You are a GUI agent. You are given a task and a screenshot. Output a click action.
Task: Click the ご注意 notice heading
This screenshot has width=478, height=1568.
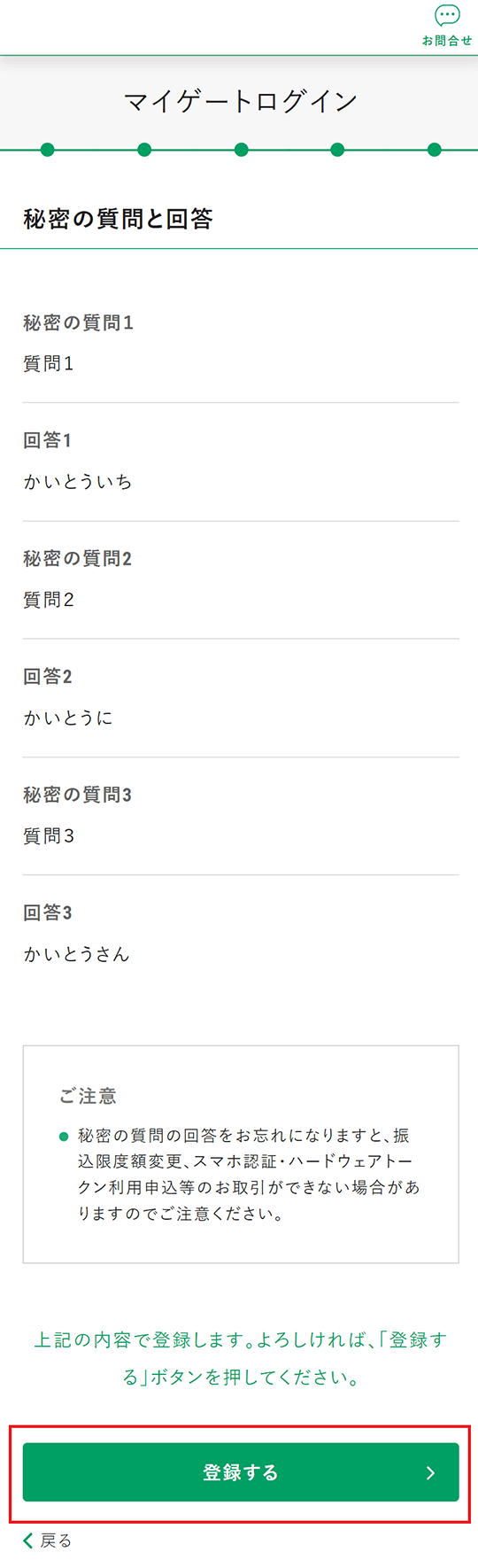coord(88,1096)
